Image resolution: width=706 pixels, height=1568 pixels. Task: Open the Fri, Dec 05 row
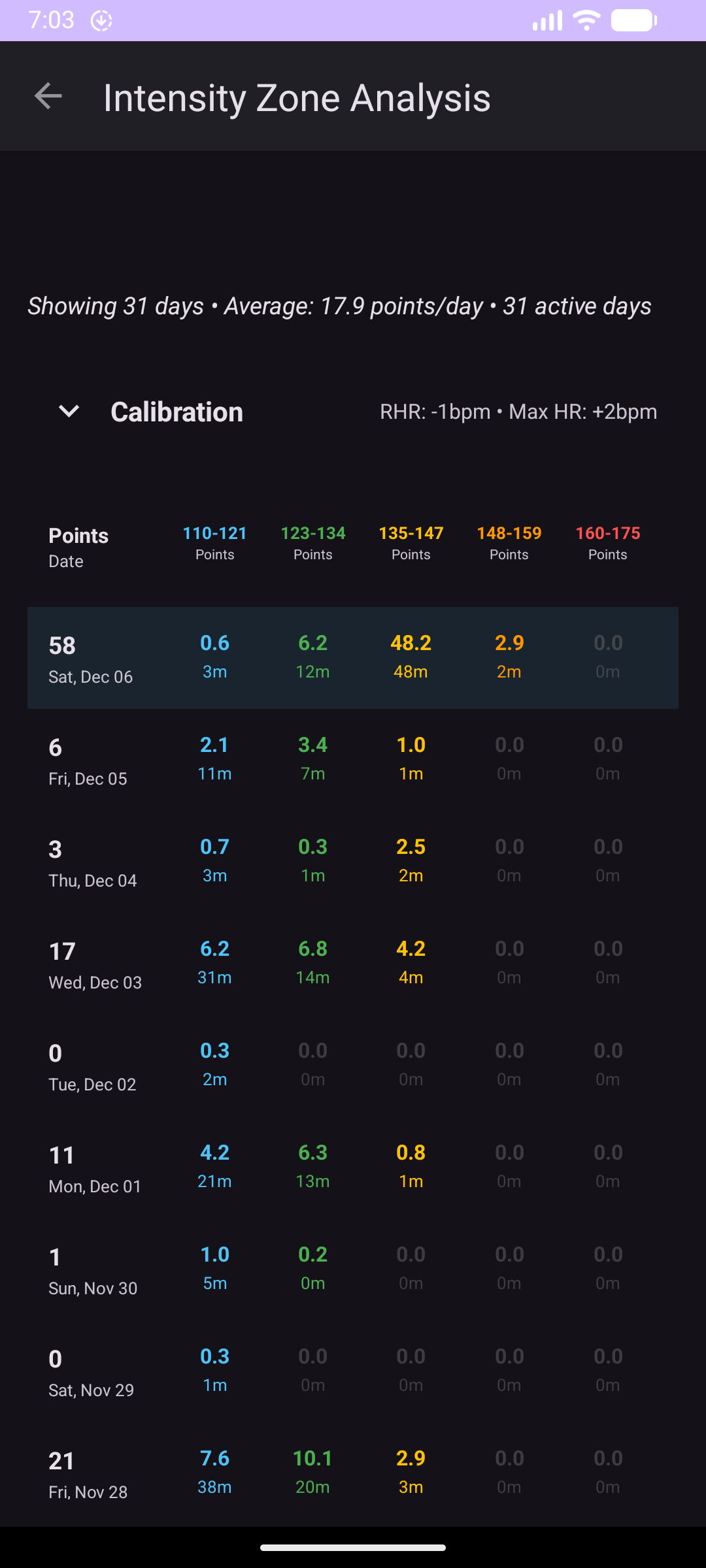[353, 760]
